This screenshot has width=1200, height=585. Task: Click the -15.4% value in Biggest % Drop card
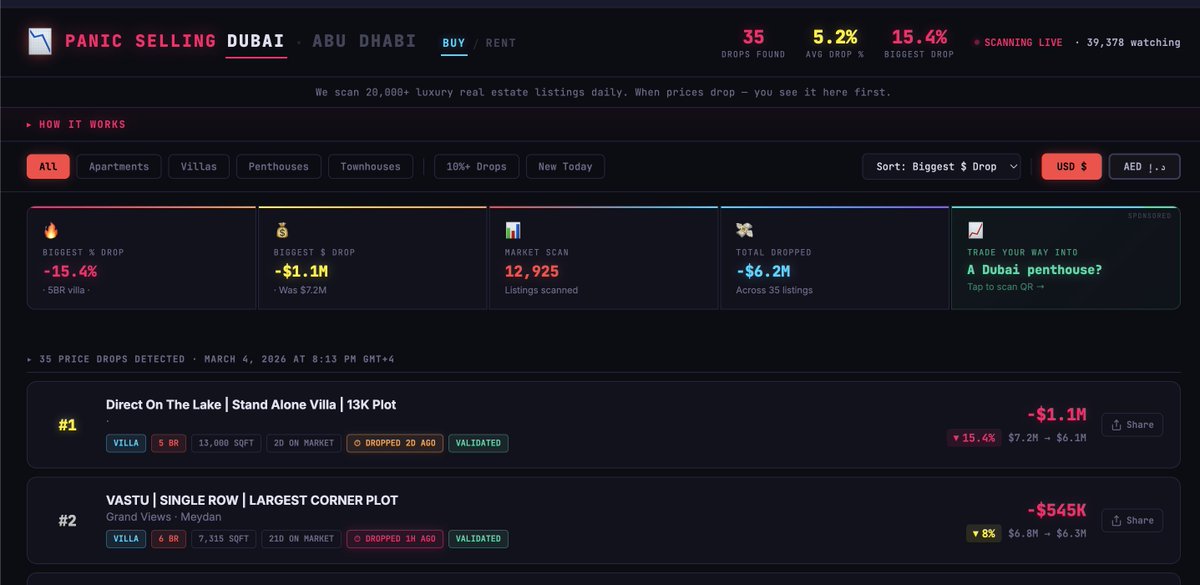(x=69, y=270)
